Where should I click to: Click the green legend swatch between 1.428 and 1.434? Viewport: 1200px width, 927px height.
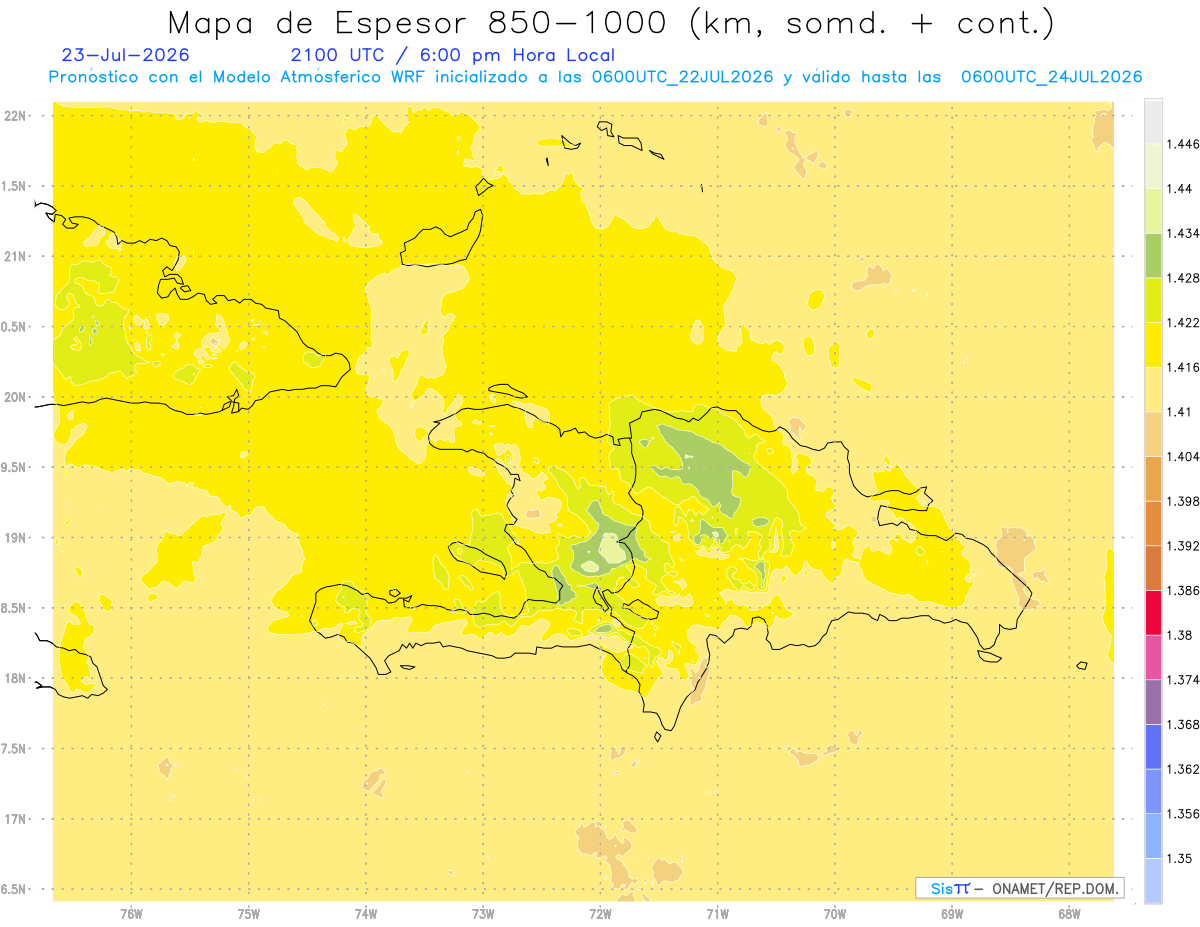1153,255
